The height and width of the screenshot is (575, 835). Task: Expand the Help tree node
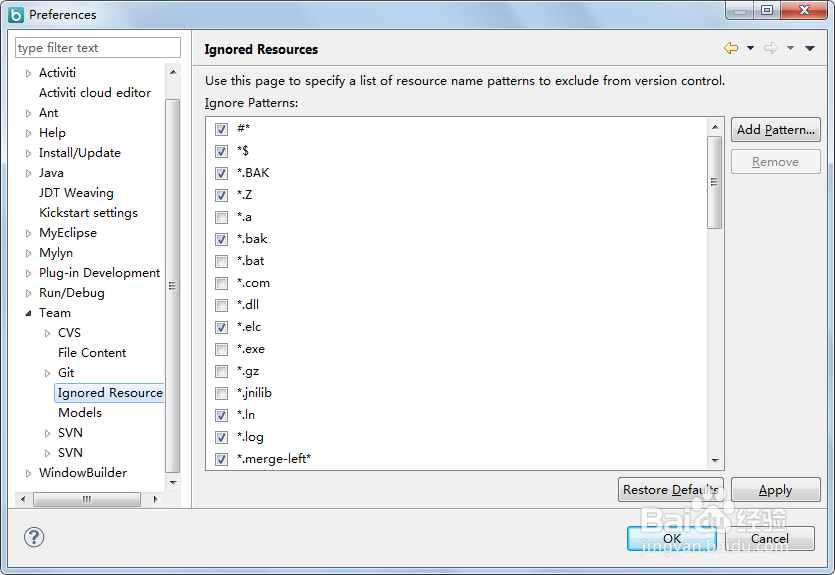[28, 133]
